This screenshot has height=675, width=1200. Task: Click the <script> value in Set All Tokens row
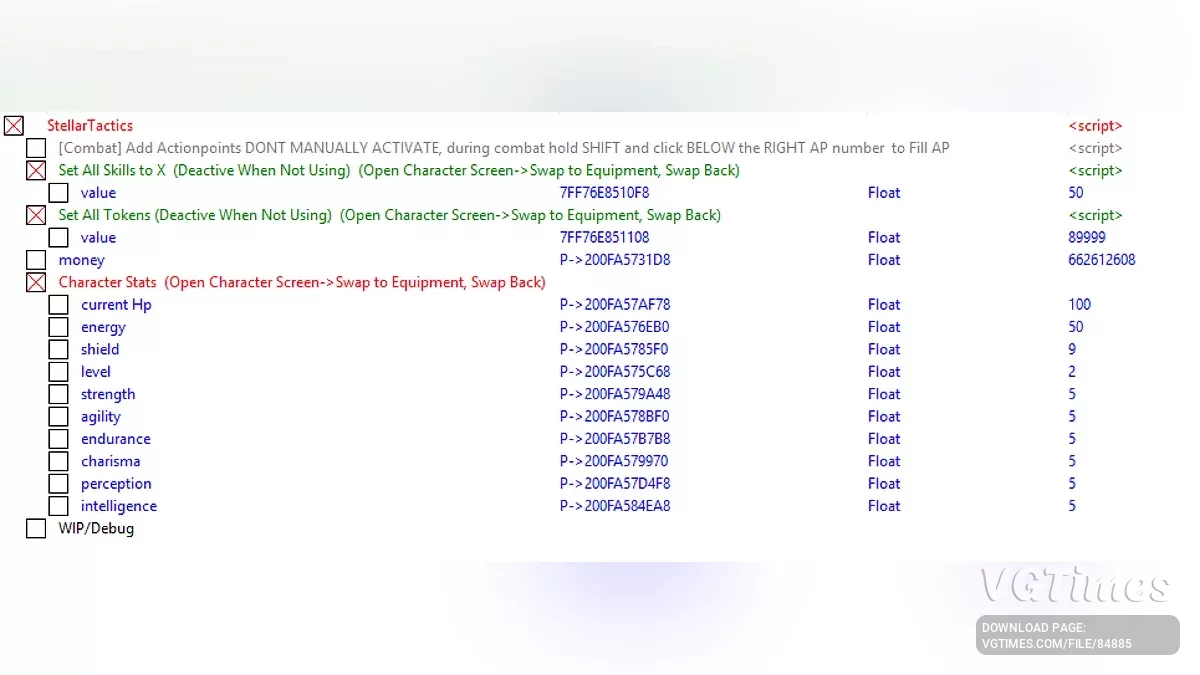(x=1095, y=215)
